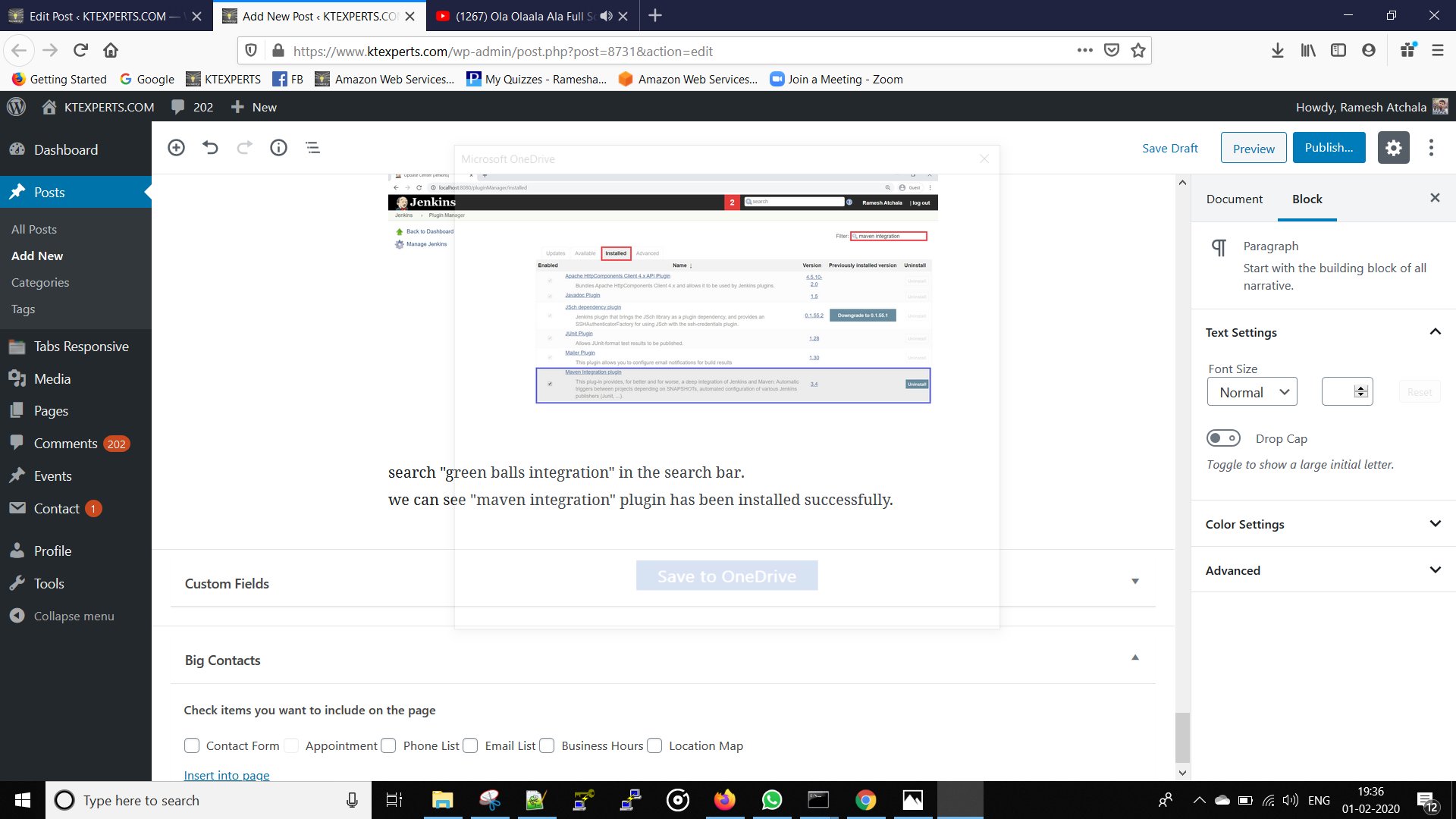This screenshot has height=819, width=1456.
Task: Close the Block settings sidebar
Action: tap(1435, 198)
